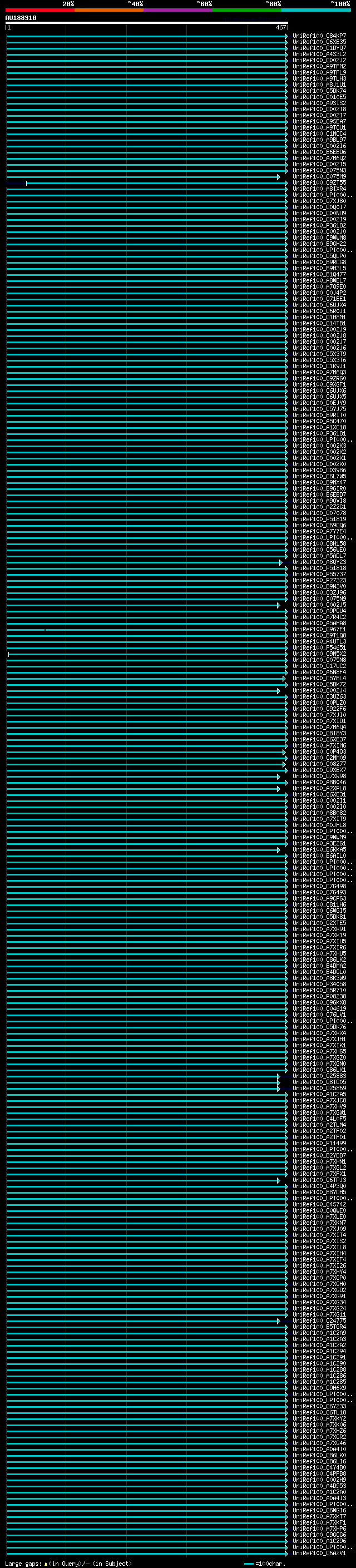The height and width of the screenshot is (1568, 356).
Task: Open hit UniRef100_Q56WE0
Action: point(319,550)
